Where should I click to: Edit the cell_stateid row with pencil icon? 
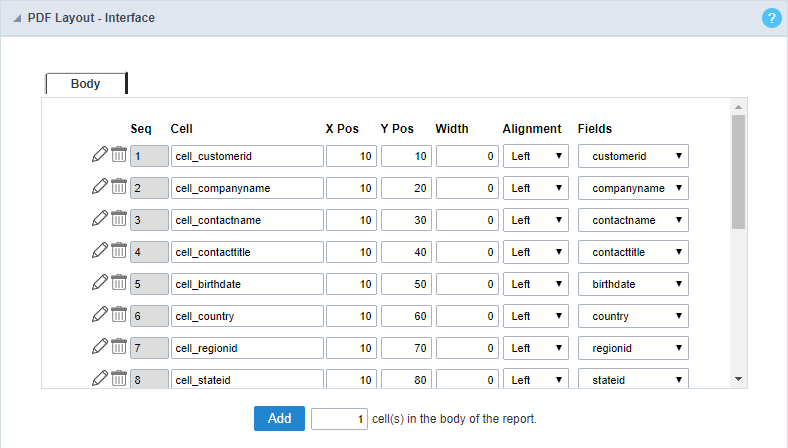100,378
